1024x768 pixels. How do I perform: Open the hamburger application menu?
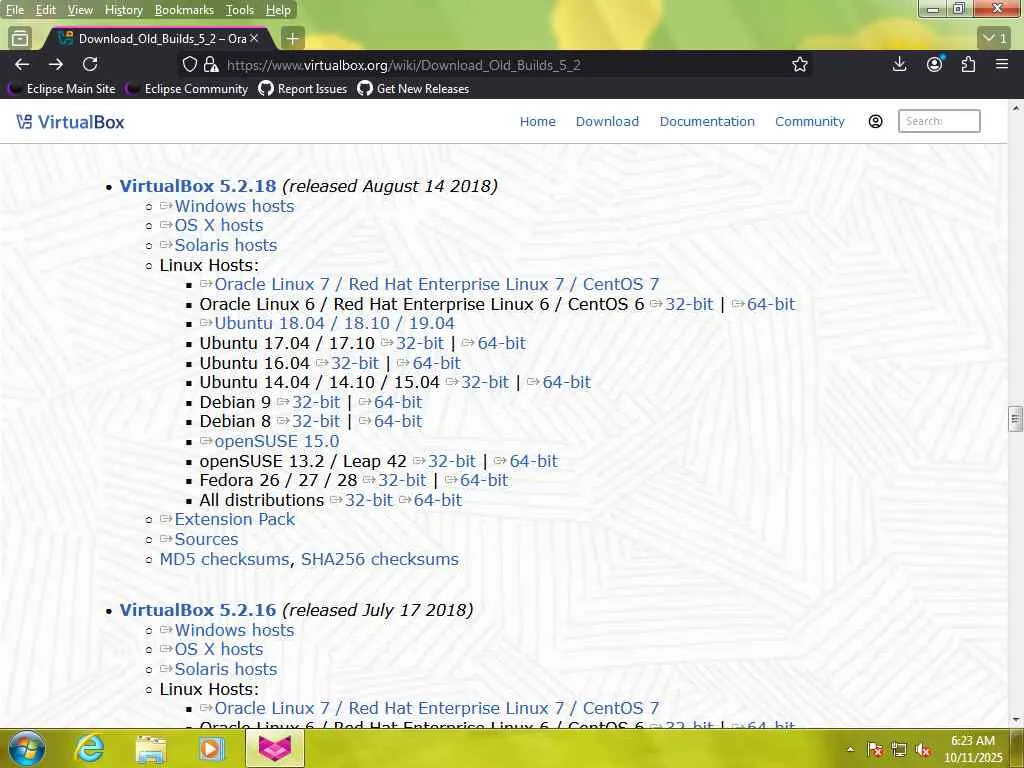point(1002,64)
